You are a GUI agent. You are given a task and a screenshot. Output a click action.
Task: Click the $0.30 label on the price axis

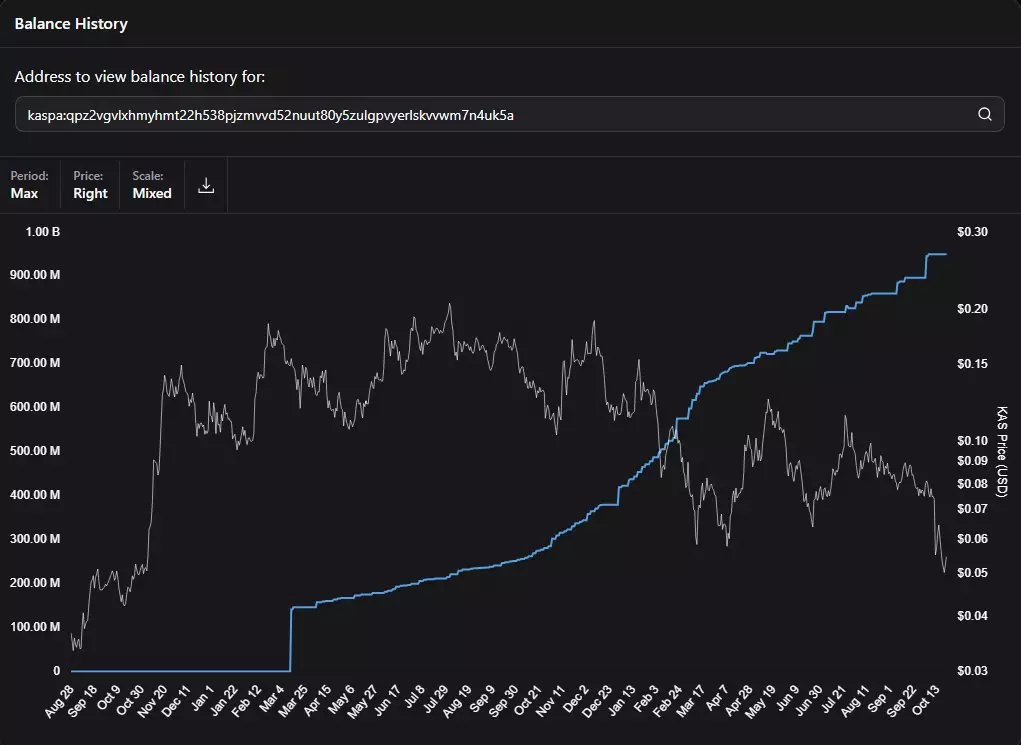[x=971, y=232]
